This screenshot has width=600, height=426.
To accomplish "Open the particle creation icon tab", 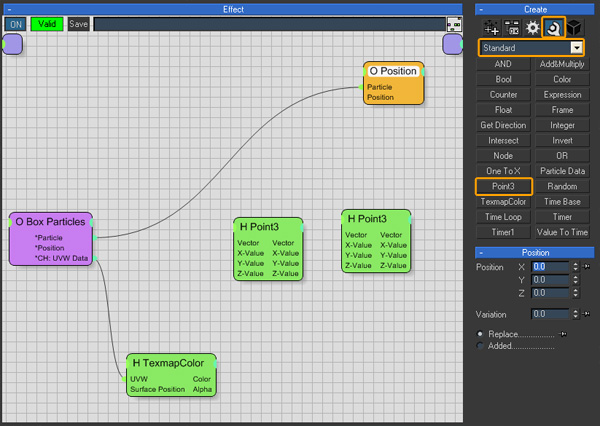I will 491,28.
